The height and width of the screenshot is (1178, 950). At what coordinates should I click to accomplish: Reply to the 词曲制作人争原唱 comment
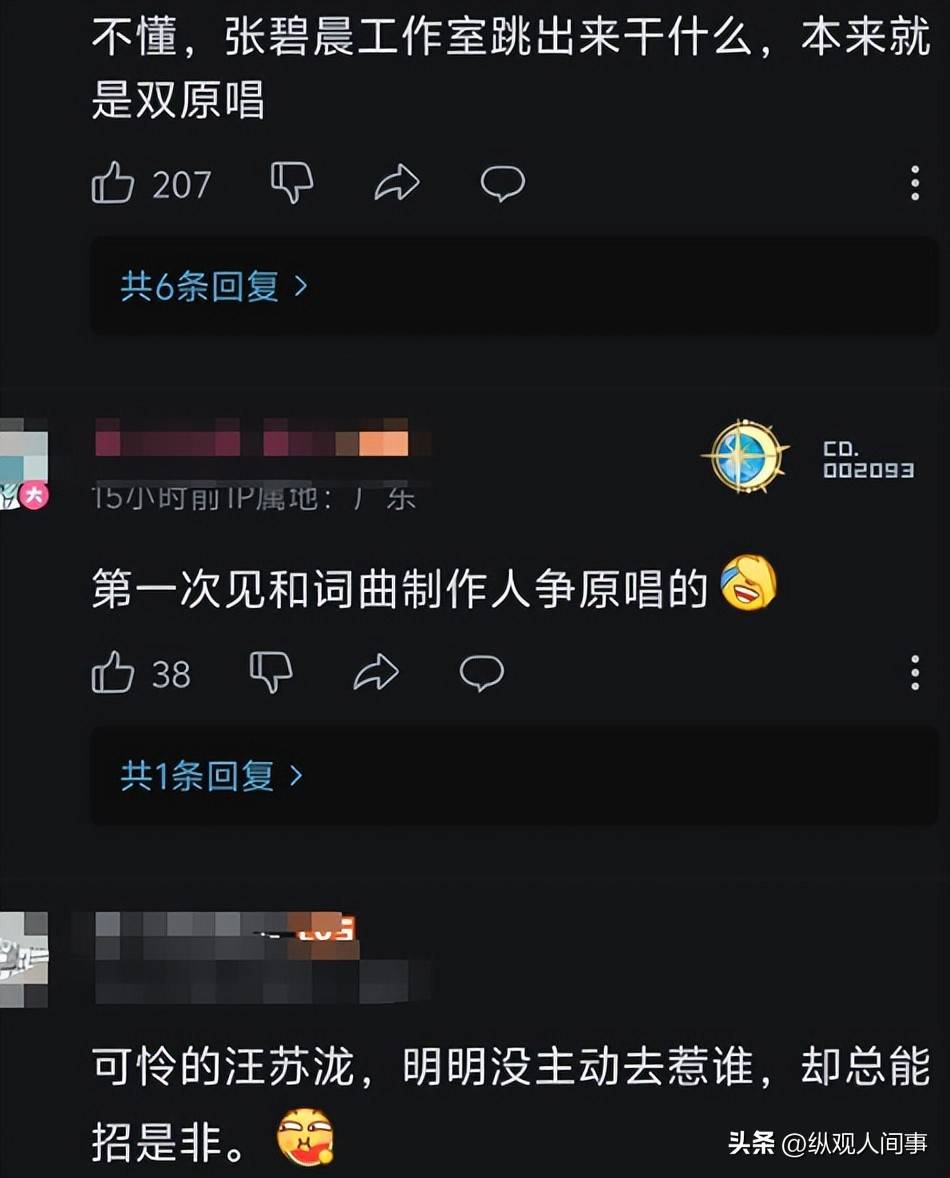point(481,672)
